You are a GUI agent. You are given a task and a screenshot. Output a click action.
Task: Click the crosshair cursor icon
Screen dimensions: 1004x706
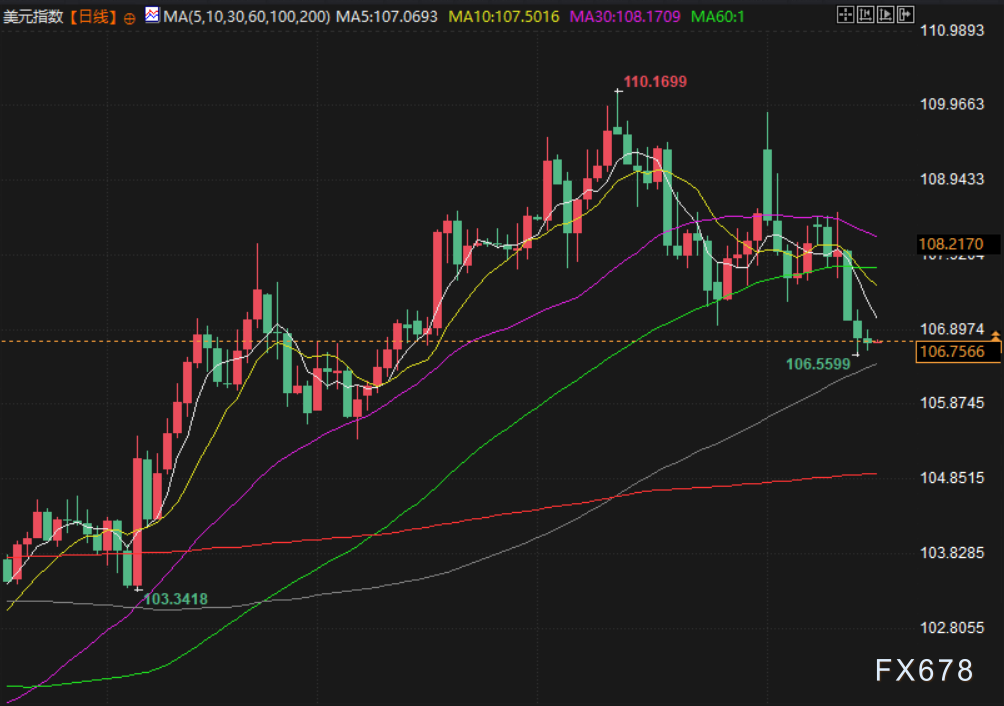point(845,15)
